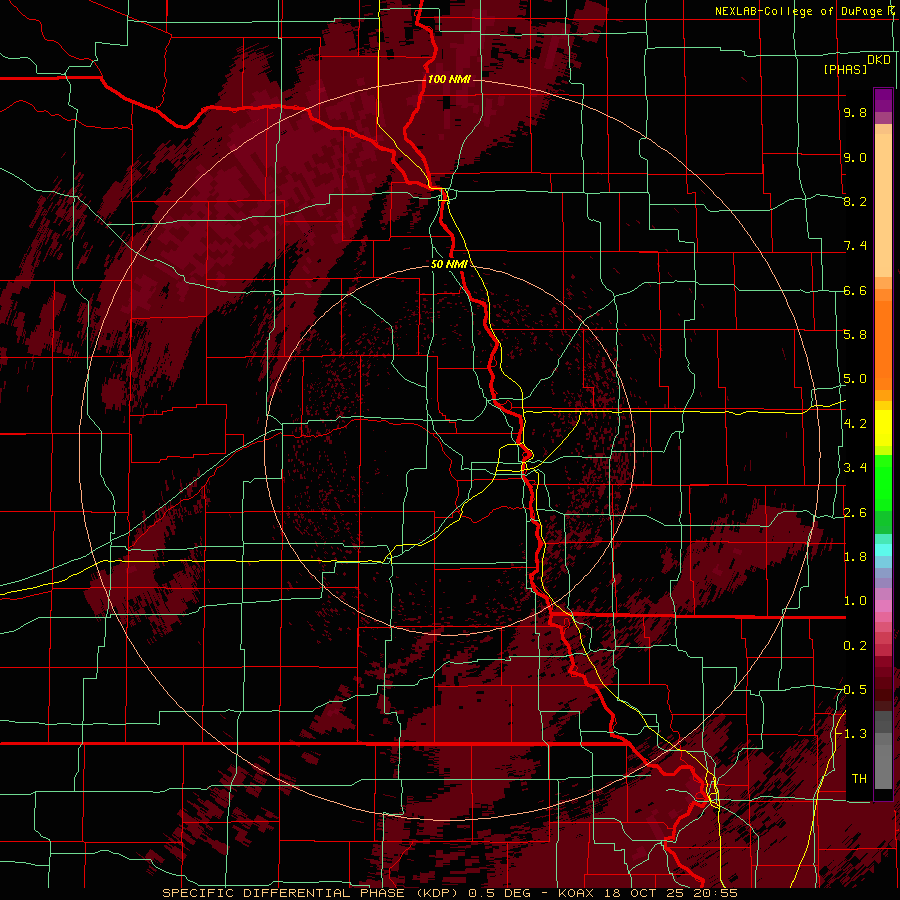
Task: Click the 4.2 scale value
Action: tap(855, 424)
